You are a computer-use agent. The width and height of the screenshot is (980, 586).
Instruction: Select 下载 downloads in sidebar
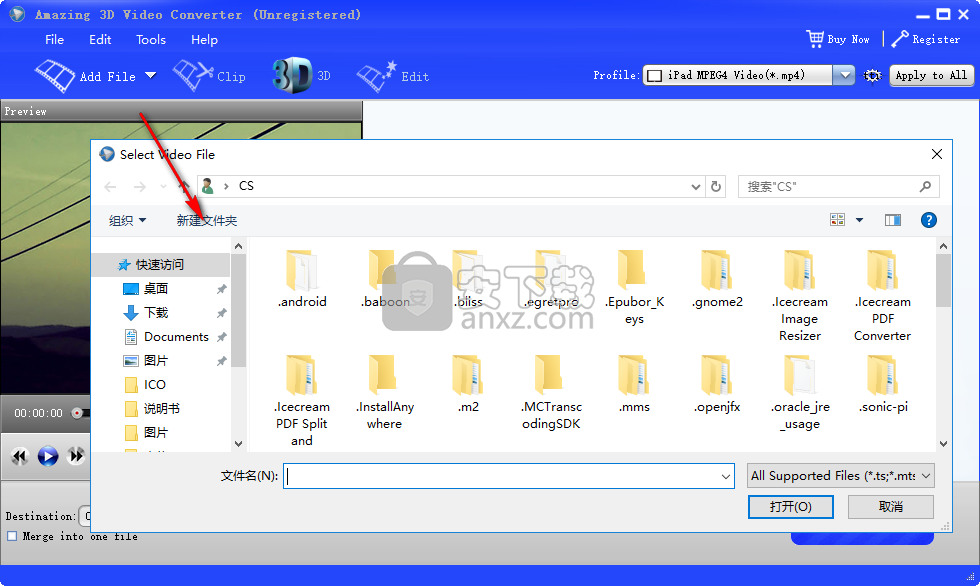(156, 312)
